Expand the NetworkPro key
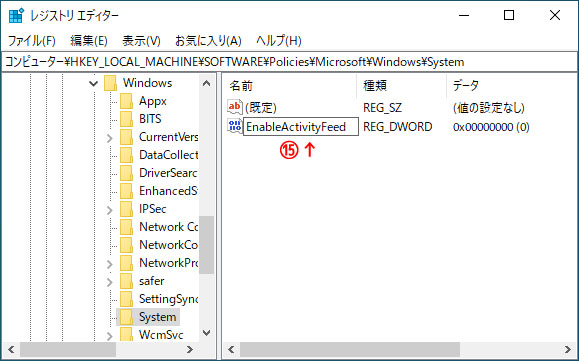This screenshot has width=579, height=361. (x=109, y=264)
